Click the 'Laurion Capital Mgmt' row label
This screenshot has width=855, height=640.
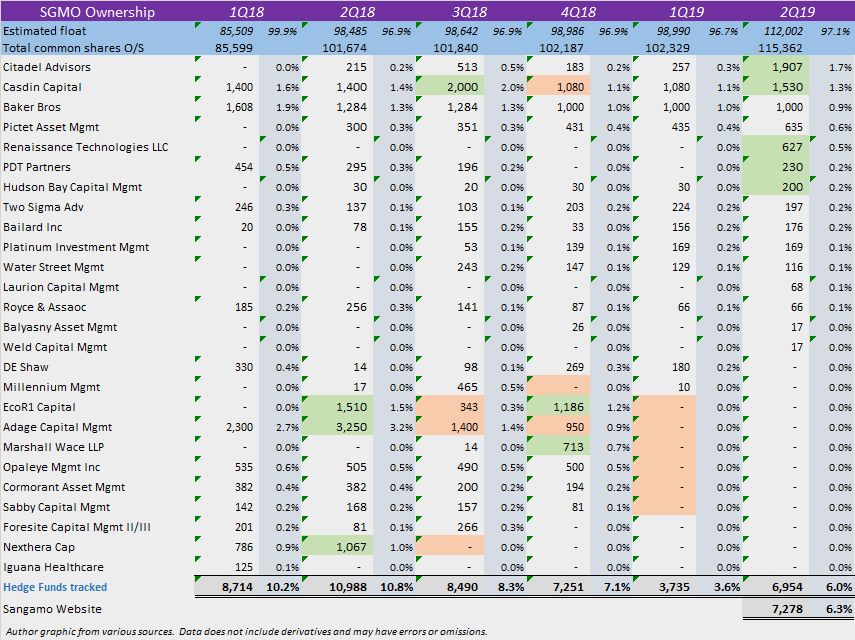pos(61,287)
